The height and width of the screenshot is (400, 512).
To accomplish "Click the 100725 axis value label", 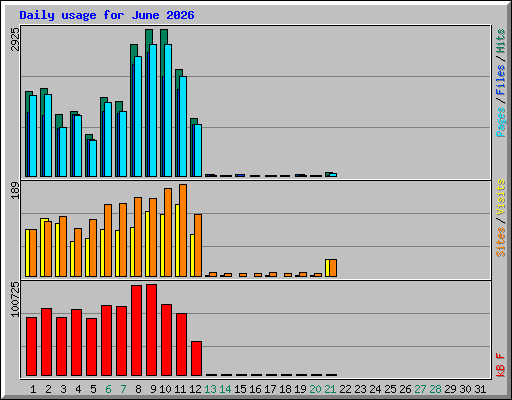I will [15, 299].
